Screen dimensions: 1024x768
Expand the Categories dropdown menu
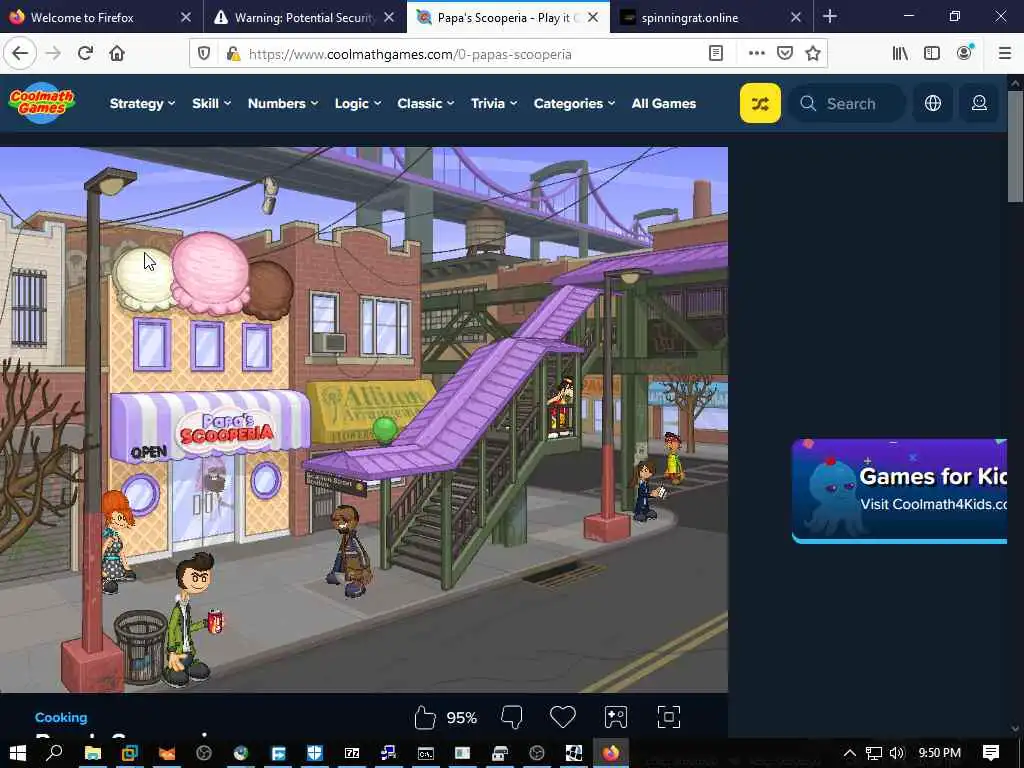575,103
